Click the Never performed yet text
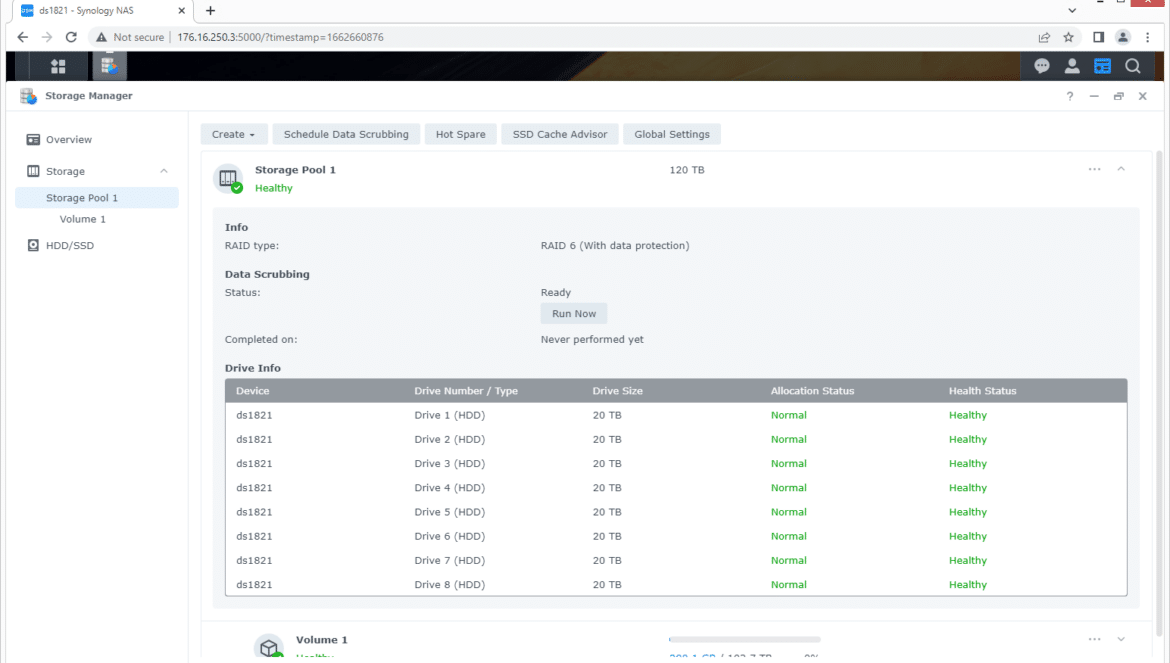The image size is (1170, 663). (x=592, y=339)
